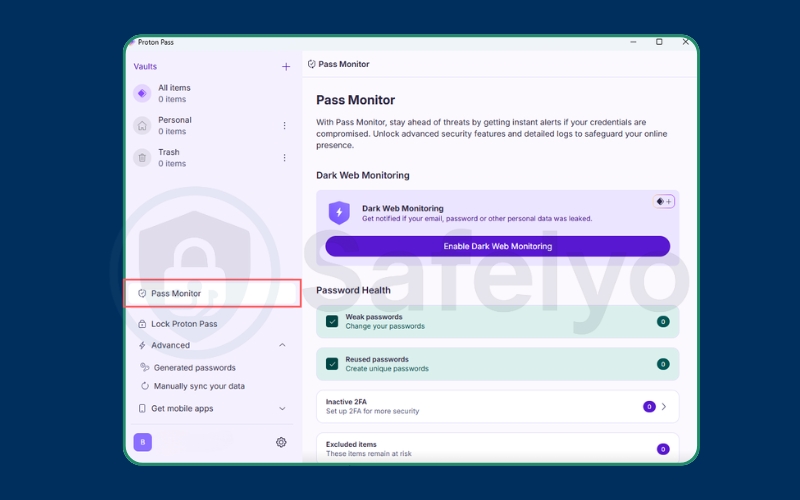
Task: Select the All items vault icon
Action: click(x=142, y=93)
